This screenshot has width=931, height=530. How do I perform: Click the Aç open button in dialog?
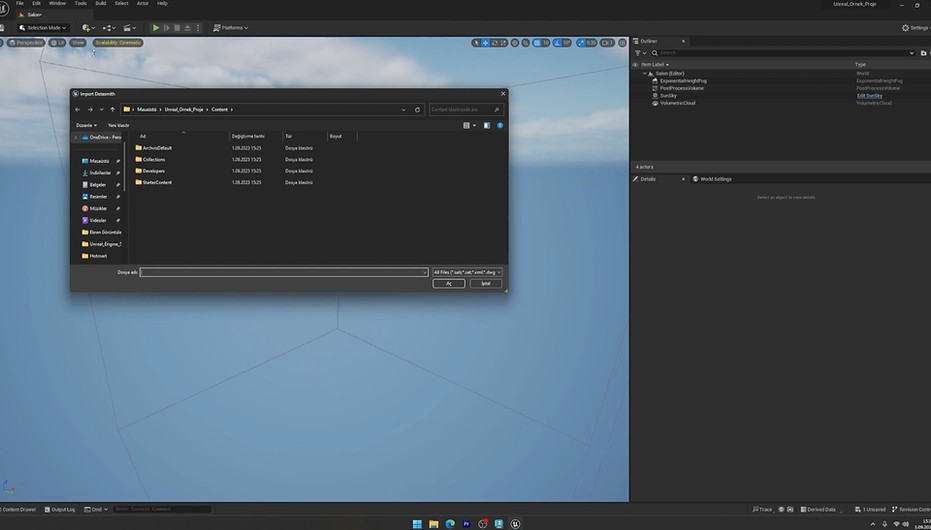pyautogui.click(x=449, y=284)
